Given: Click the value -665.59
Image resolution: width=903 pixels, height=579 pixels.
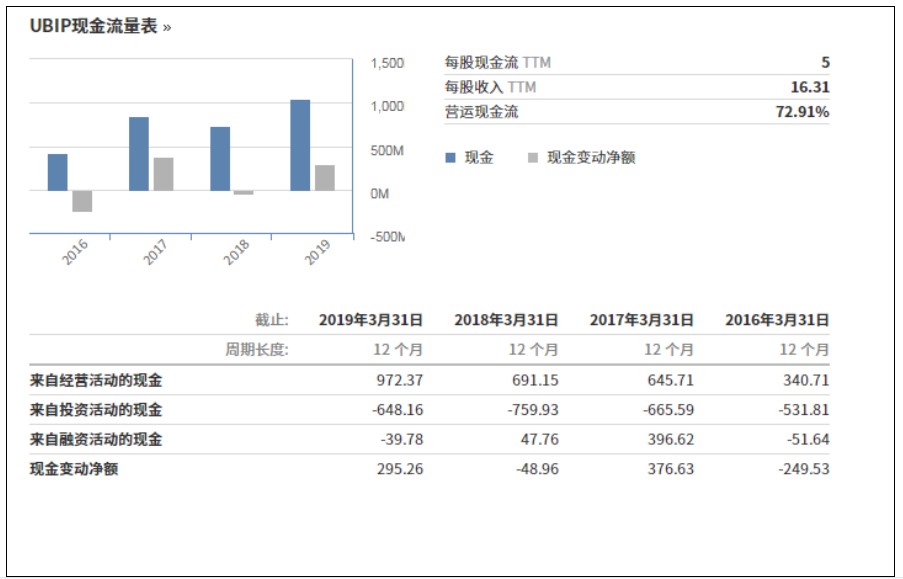Looking at the screenshot, I should point(668,410).
